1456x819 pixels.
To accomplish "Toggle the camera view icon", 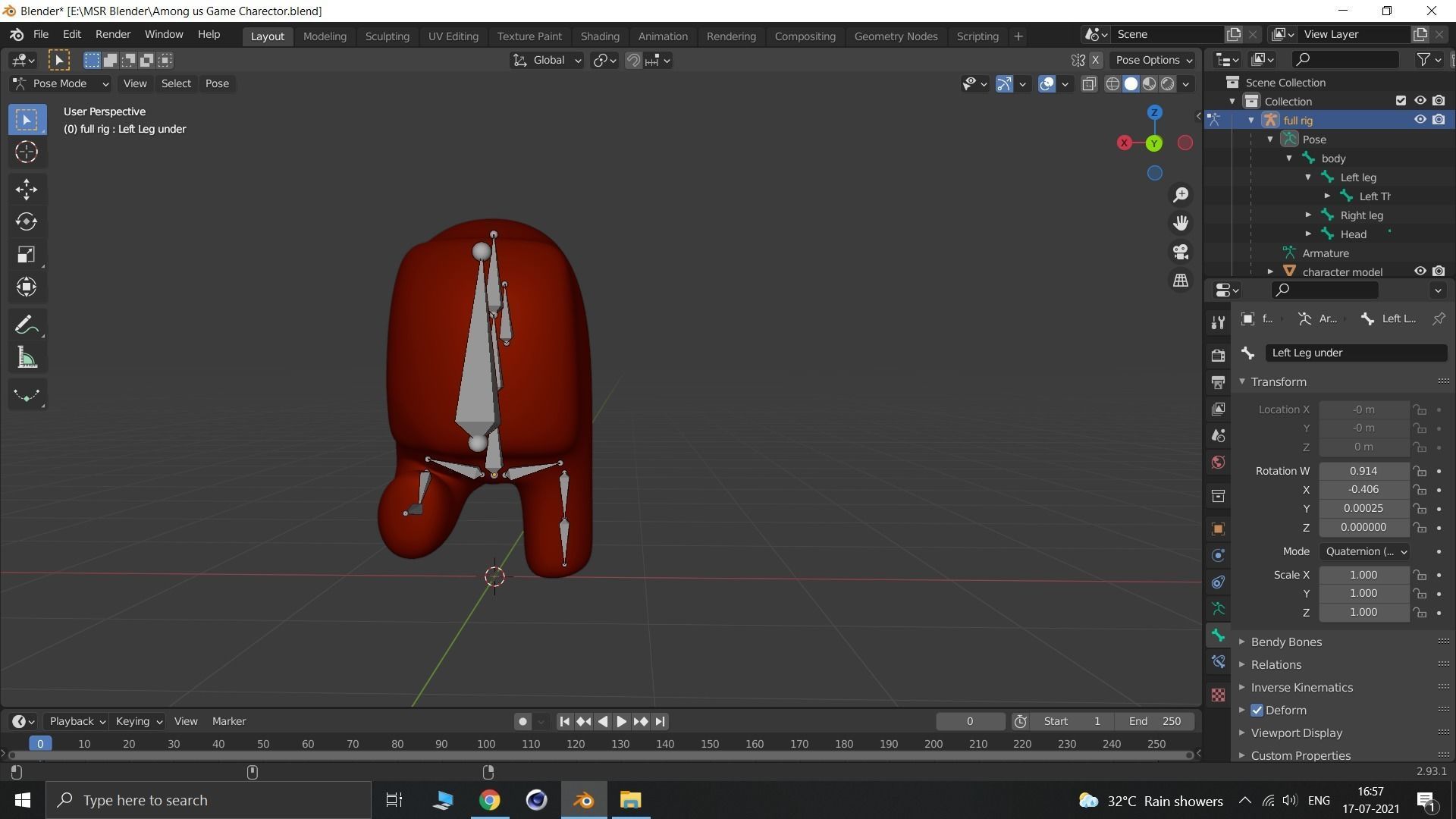I will (1181, 252).
